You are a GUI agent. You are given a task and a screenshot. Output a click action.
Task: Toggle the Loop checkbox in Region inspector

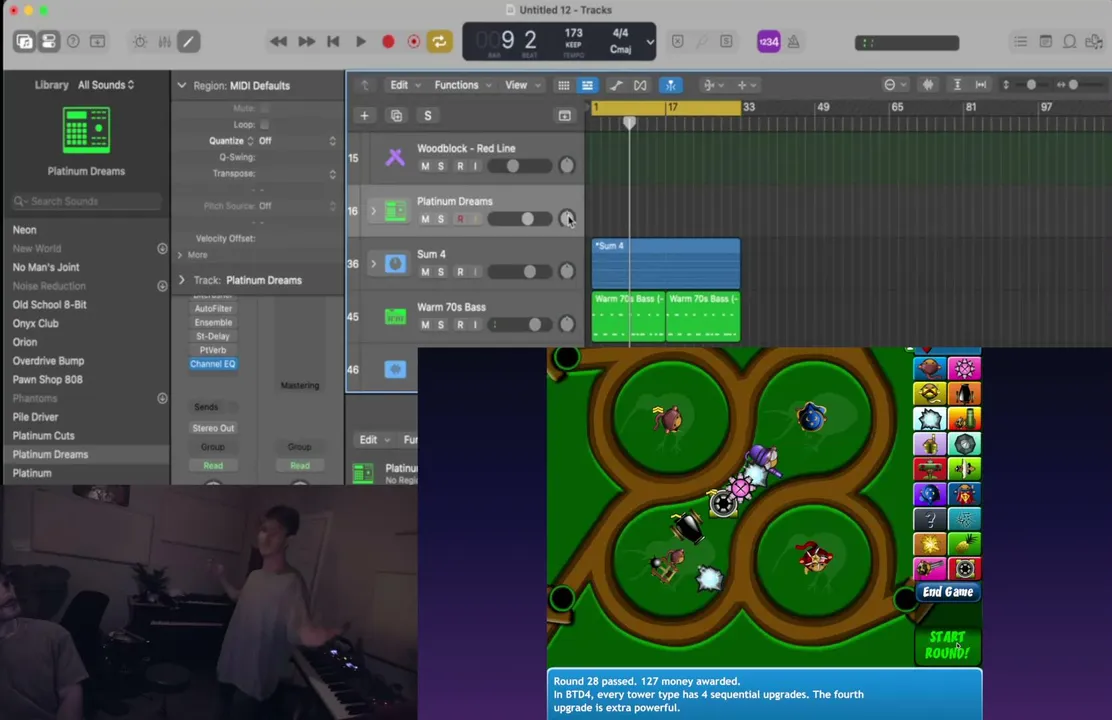[x=265, y=124]
